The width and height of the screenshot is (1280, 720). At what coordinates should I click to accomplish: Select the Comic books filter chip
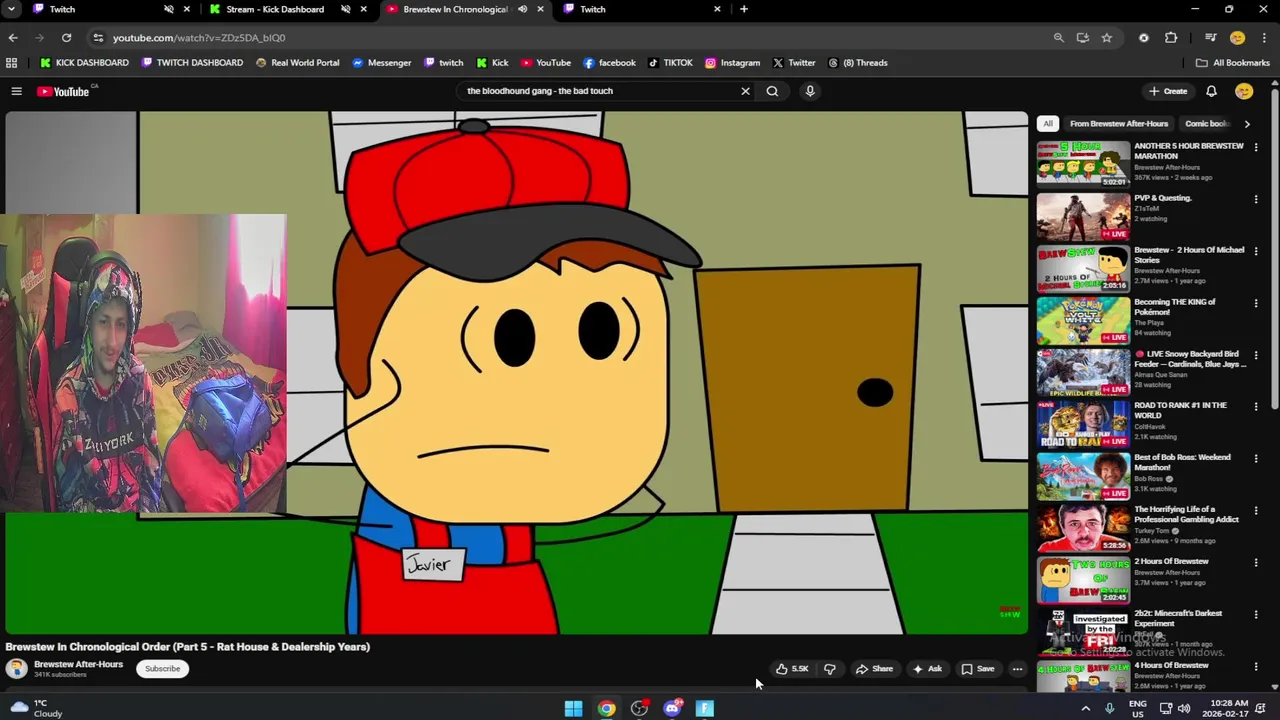tap(1206, 124)
